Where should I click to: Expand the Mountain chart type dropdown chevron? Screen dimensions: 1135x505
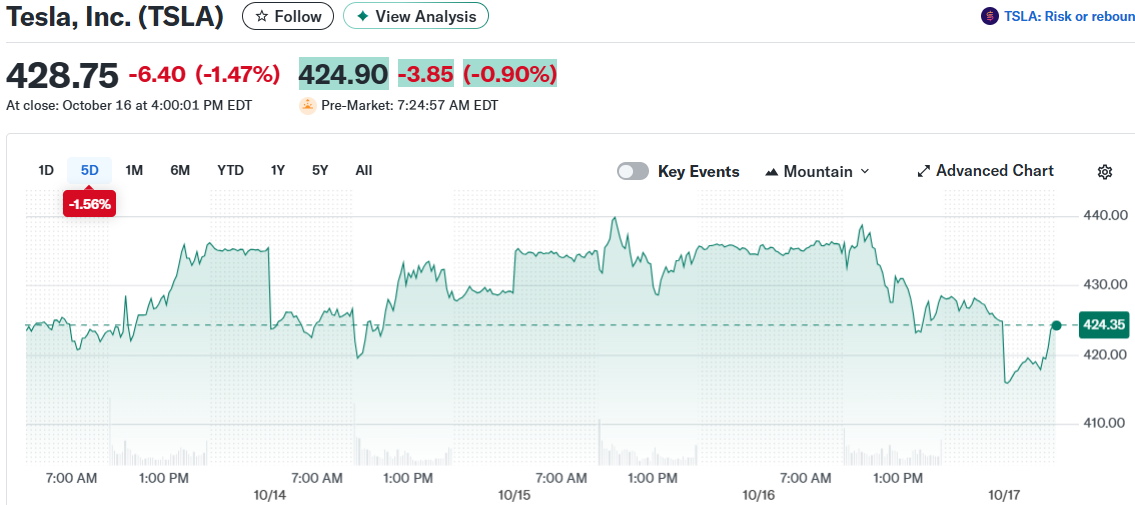[865, 171]
